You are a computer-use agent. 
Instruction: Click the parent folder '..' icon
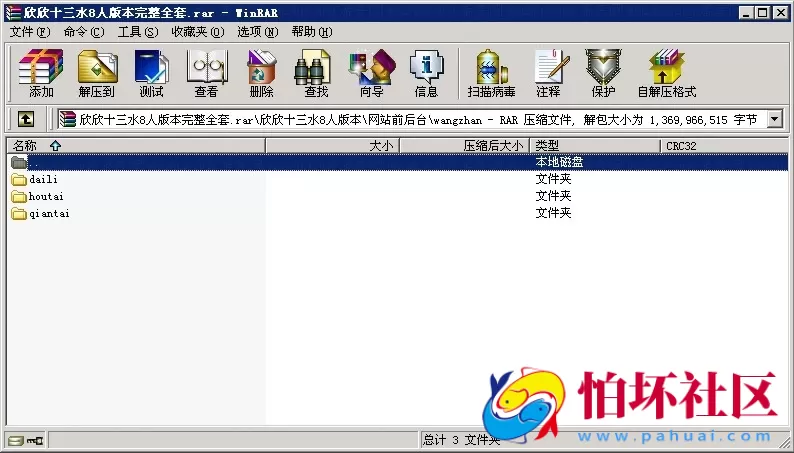[19, 162]
